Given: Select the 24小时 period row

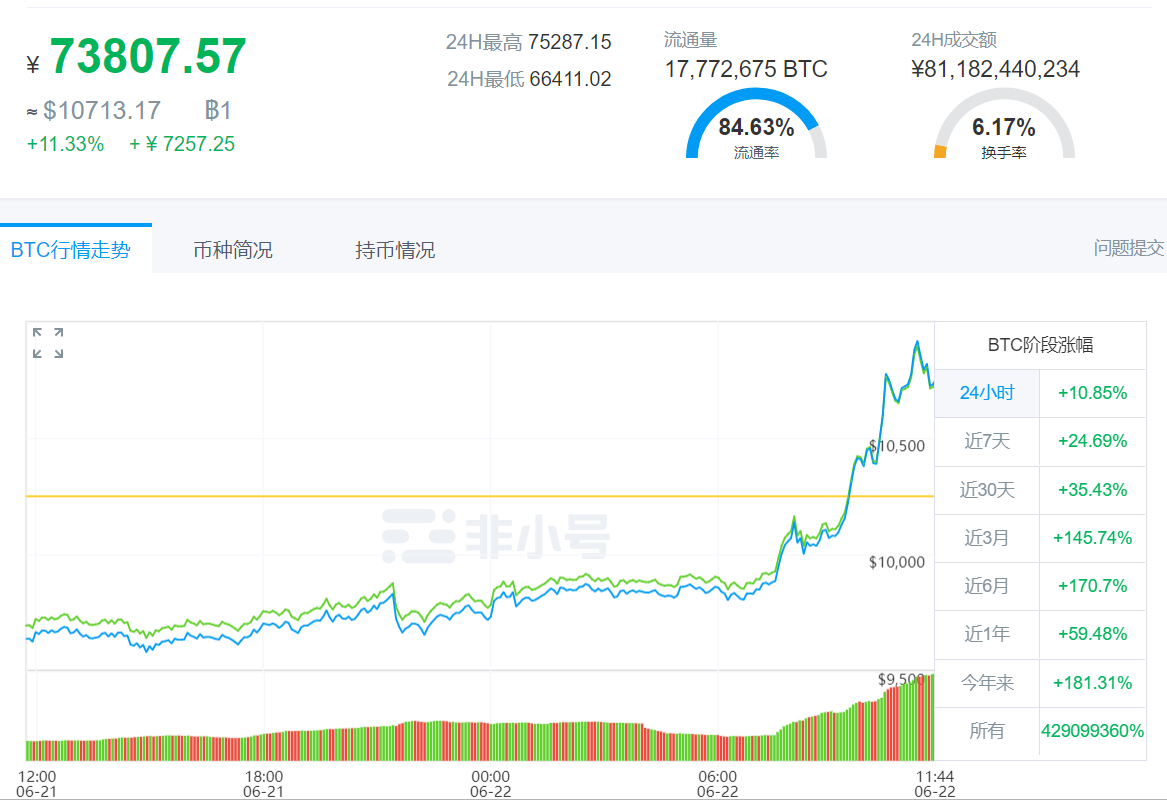Looking at the screenshot, I should tap(987, 393).
